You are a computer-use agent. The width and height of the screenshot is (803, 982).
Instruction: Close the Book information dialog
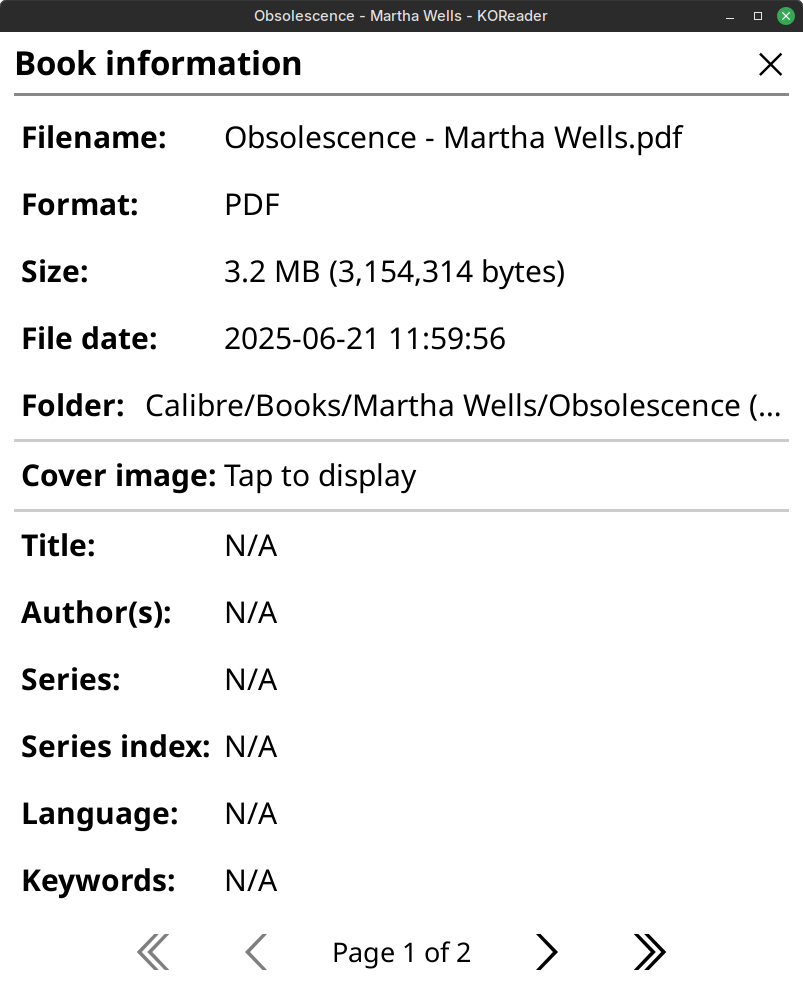[770, 65]
